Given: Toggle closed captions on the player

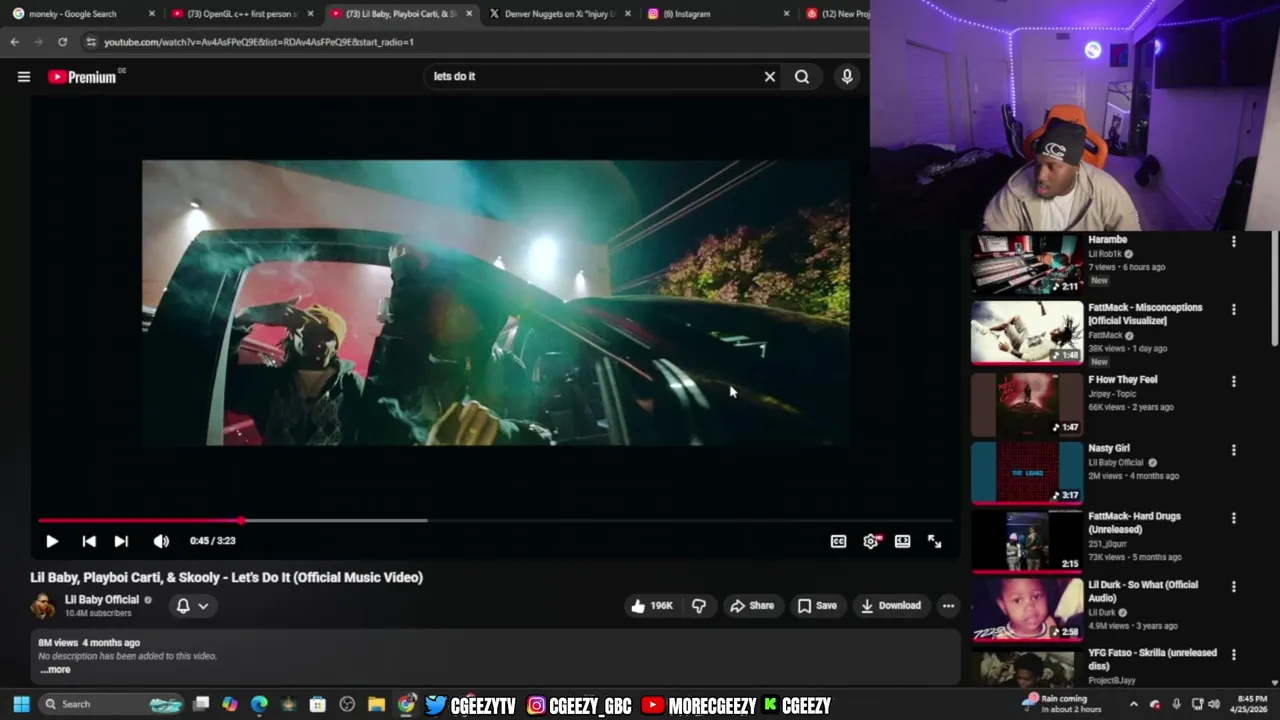Looking at the screenshot, I should tap(838, 541).
